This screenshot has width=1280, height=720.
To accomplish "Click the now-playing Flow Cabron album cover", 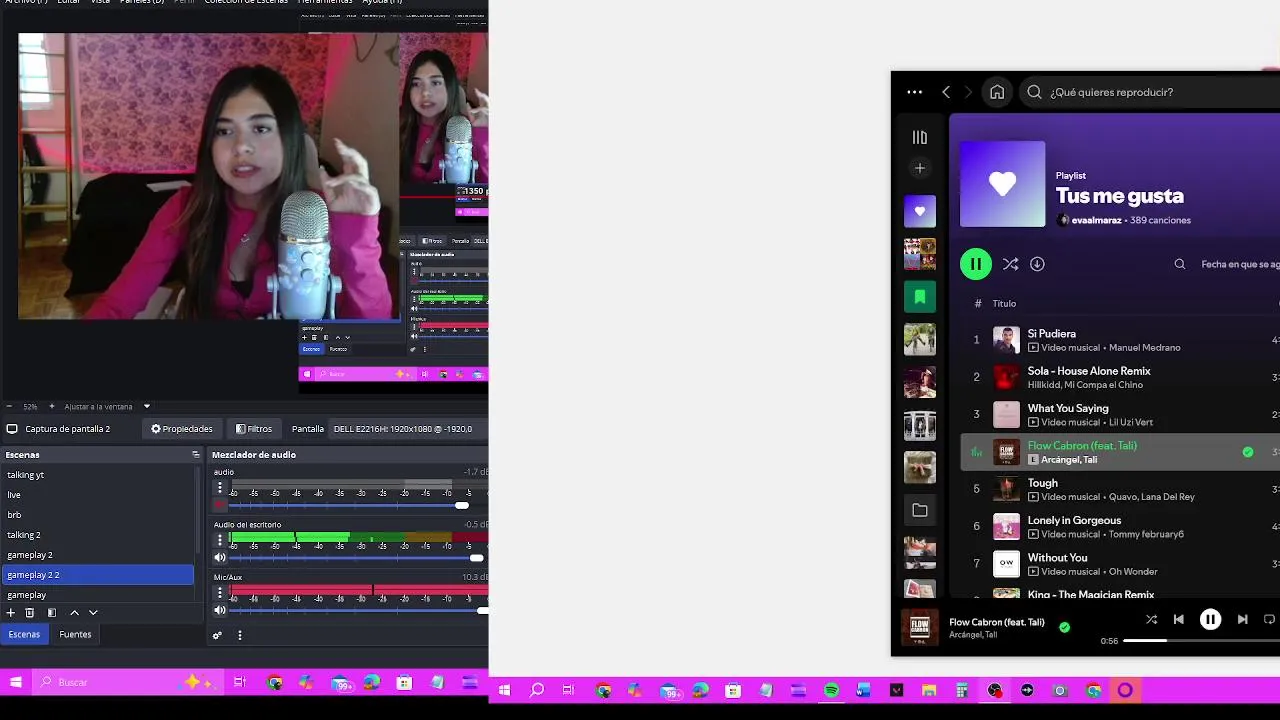I will (x=920, y=627).
